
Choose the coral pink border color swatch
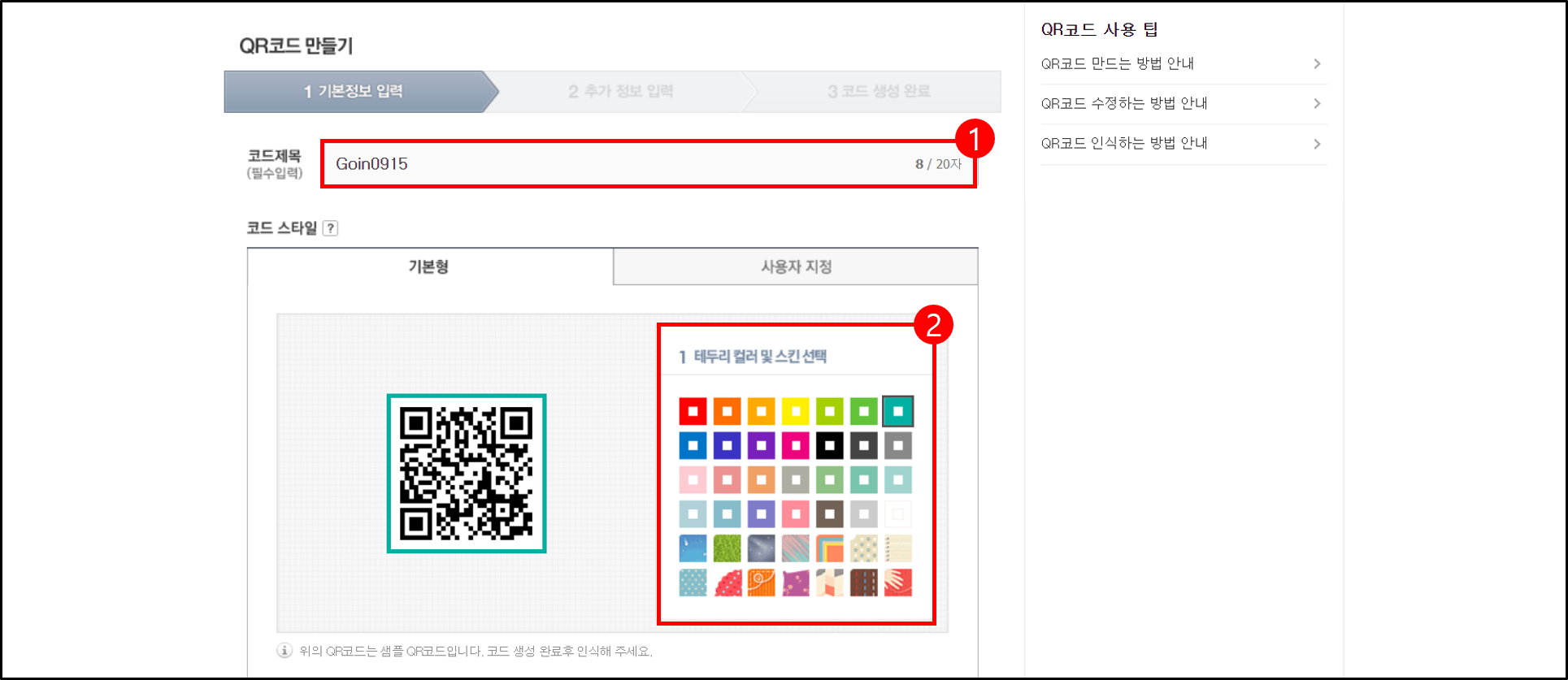pos(796,513)
